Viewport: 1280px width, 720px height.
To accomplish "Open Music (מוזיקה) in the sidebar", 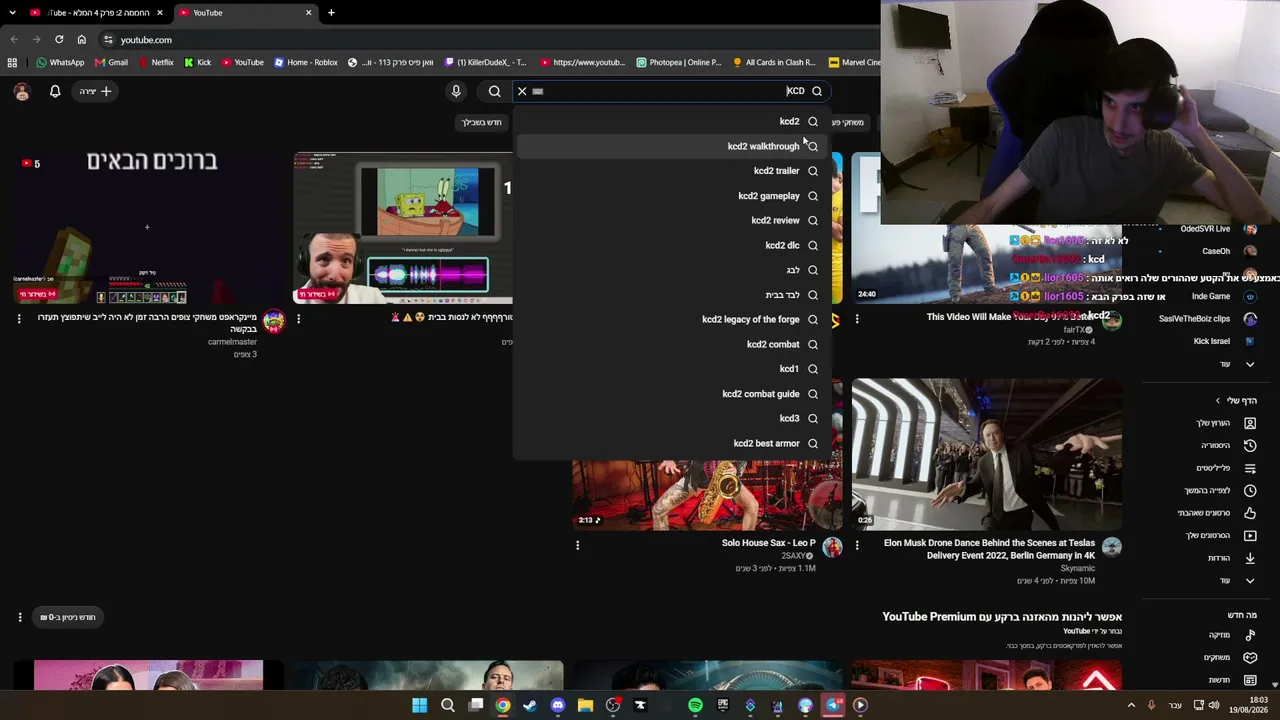I will [1232, 635].
